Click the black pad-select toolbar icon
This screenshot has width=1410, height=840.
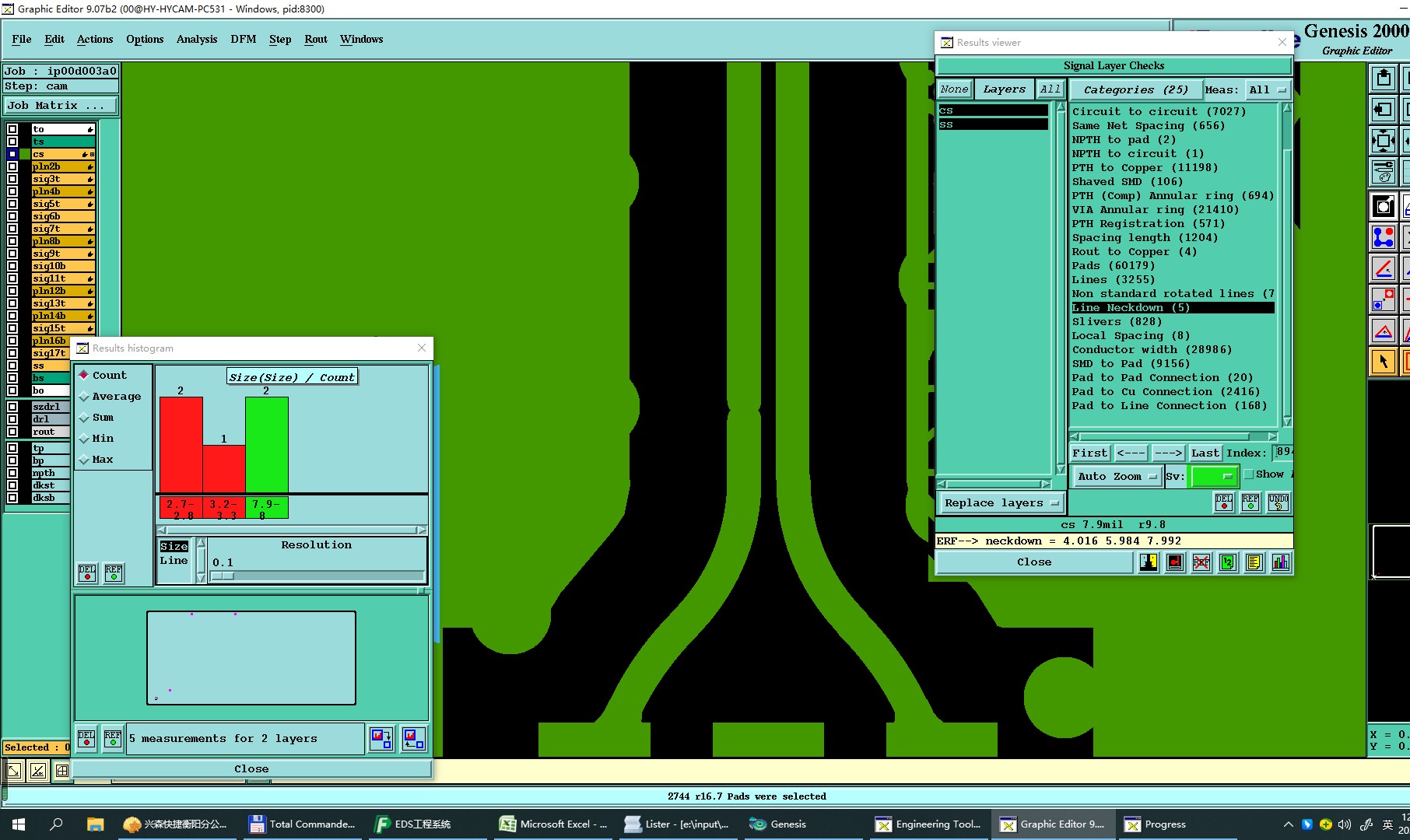coord(1384,206)
